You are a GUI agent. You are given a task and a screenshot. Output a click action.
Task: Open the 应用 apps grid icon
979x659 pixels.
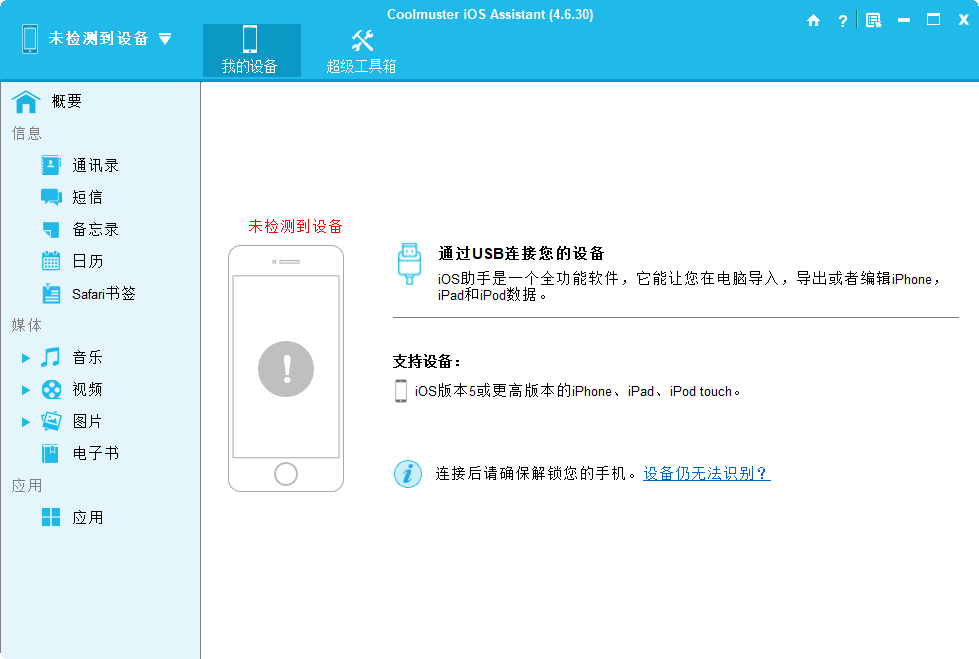50,517
